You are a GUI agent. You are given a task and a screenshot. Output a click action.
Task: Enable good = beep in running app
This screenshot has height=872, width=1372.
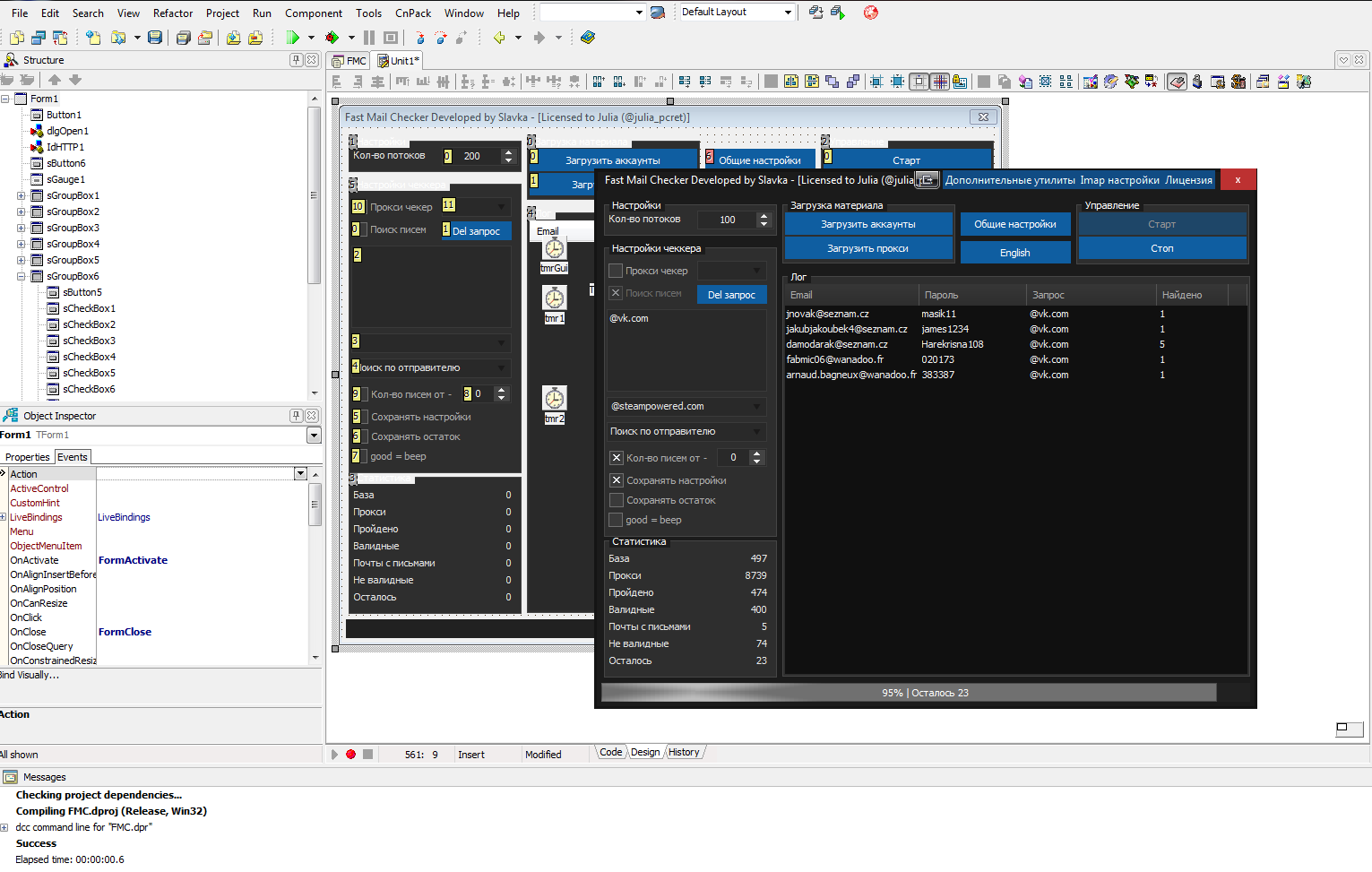coord(616,520)
